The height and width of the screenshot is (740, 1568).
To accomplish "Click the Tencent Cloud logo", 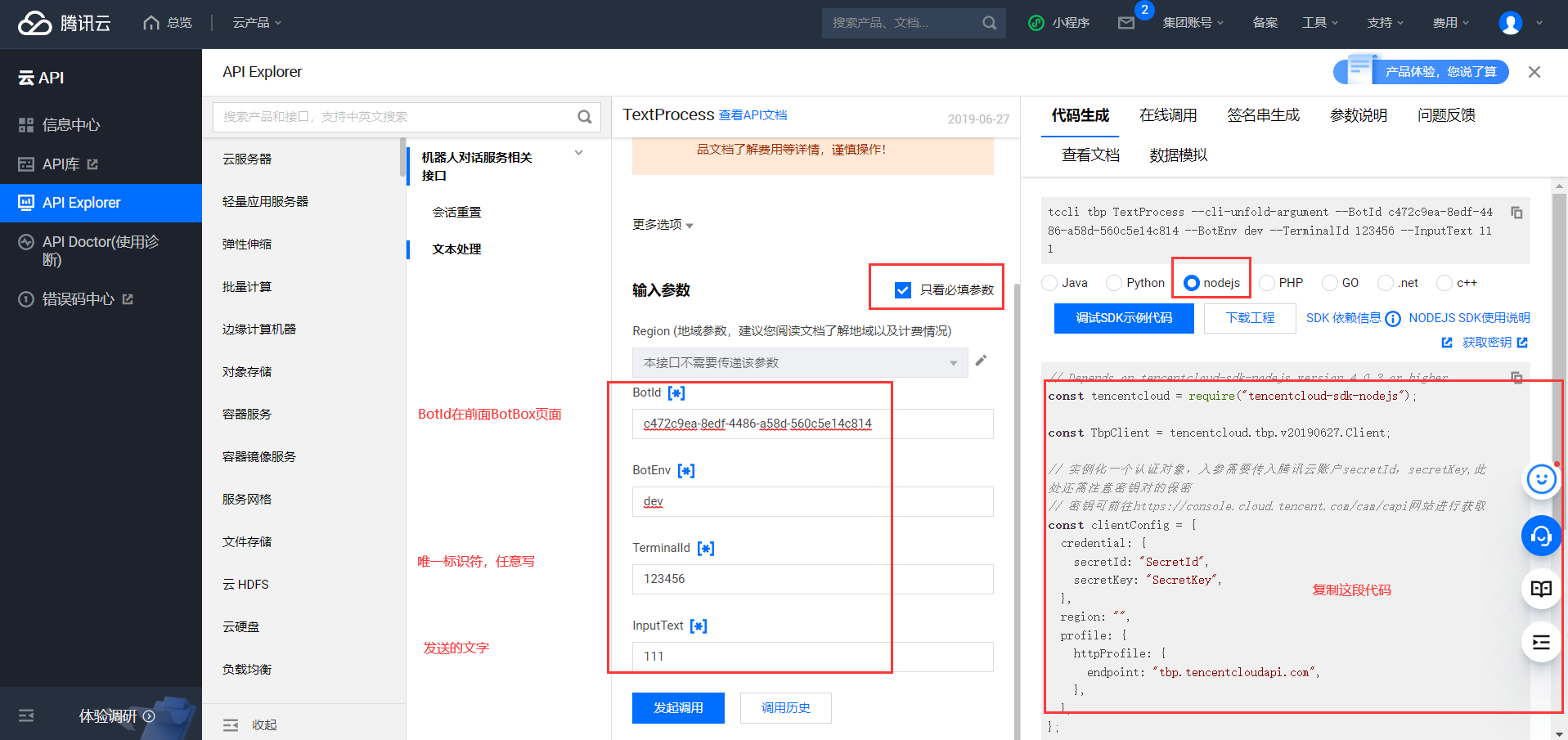I will click(x=64, y=23).
